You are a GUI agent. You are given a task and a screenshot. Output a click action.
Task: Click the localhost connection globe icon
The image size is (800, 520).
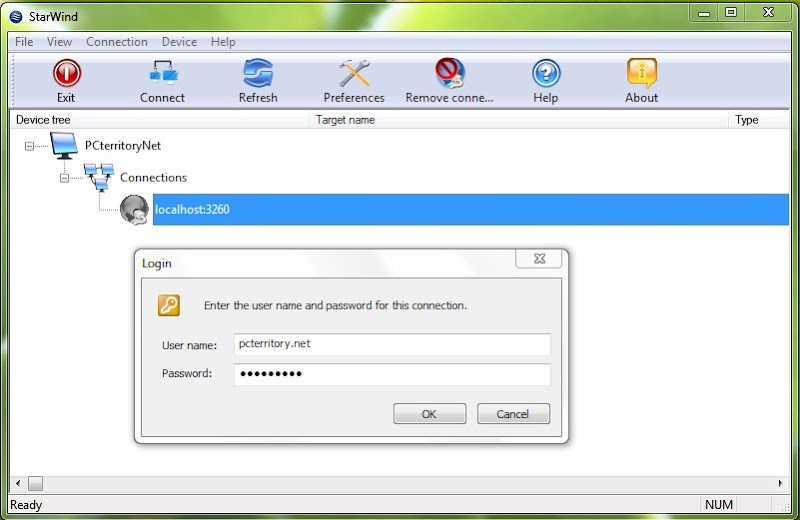(x=134, y=209)
